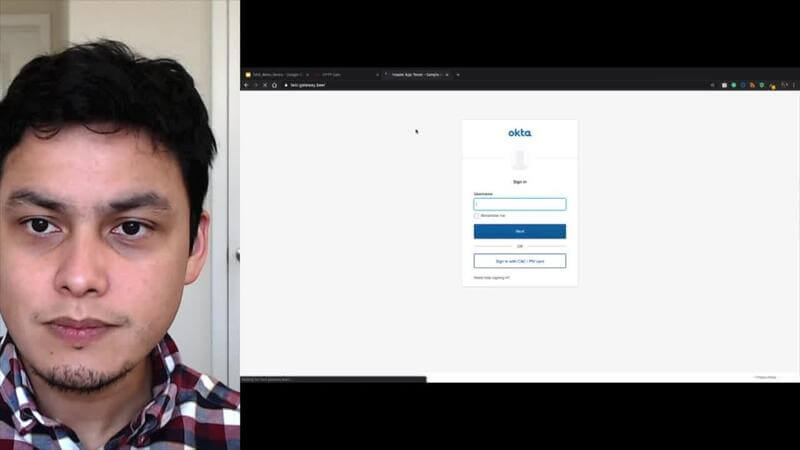Open the Chrome three-dot menu
The height and width of the screenshot is (450, 800).
(x=794, y=85)
